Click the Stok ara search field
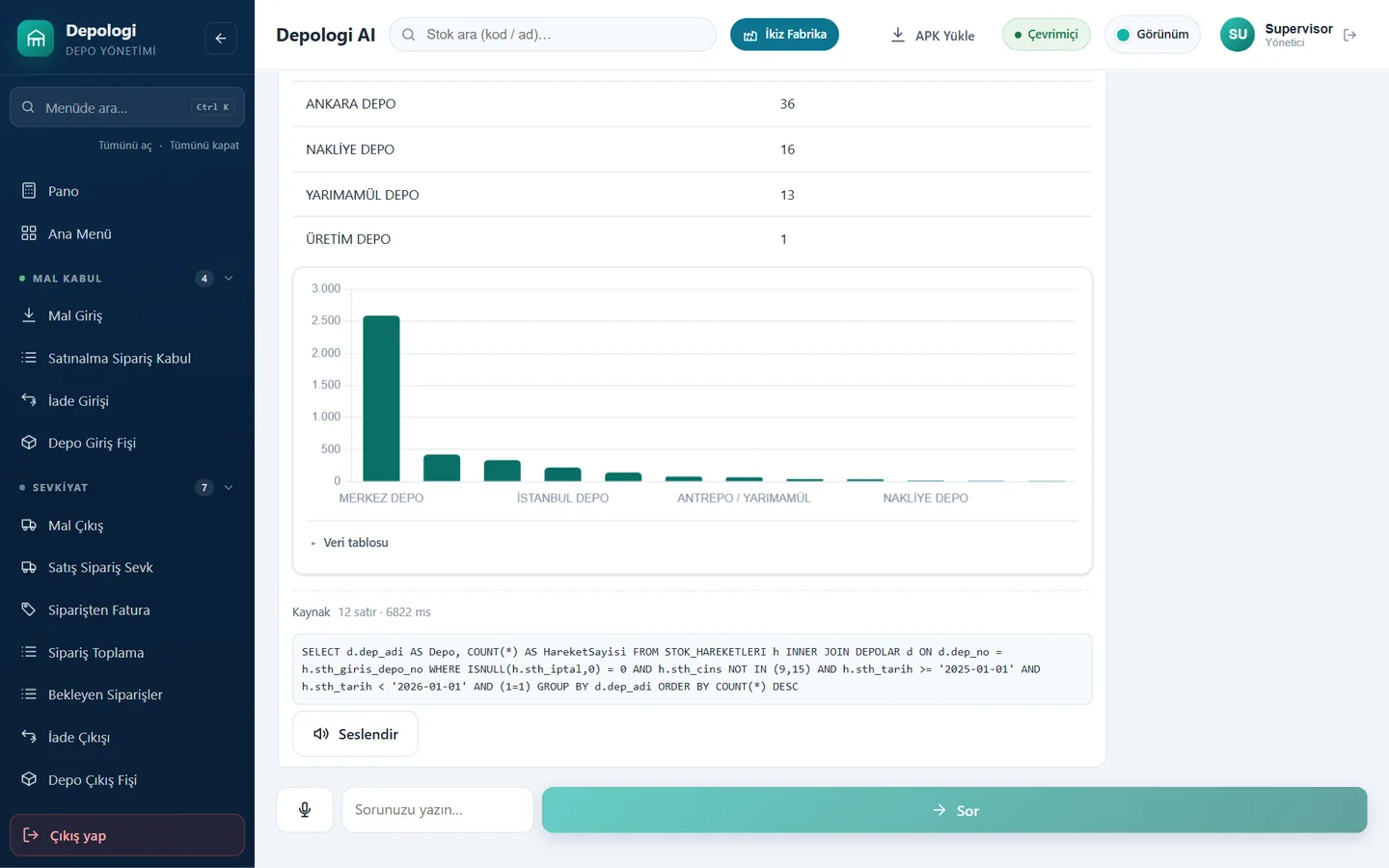 click(x=553, y=35)
